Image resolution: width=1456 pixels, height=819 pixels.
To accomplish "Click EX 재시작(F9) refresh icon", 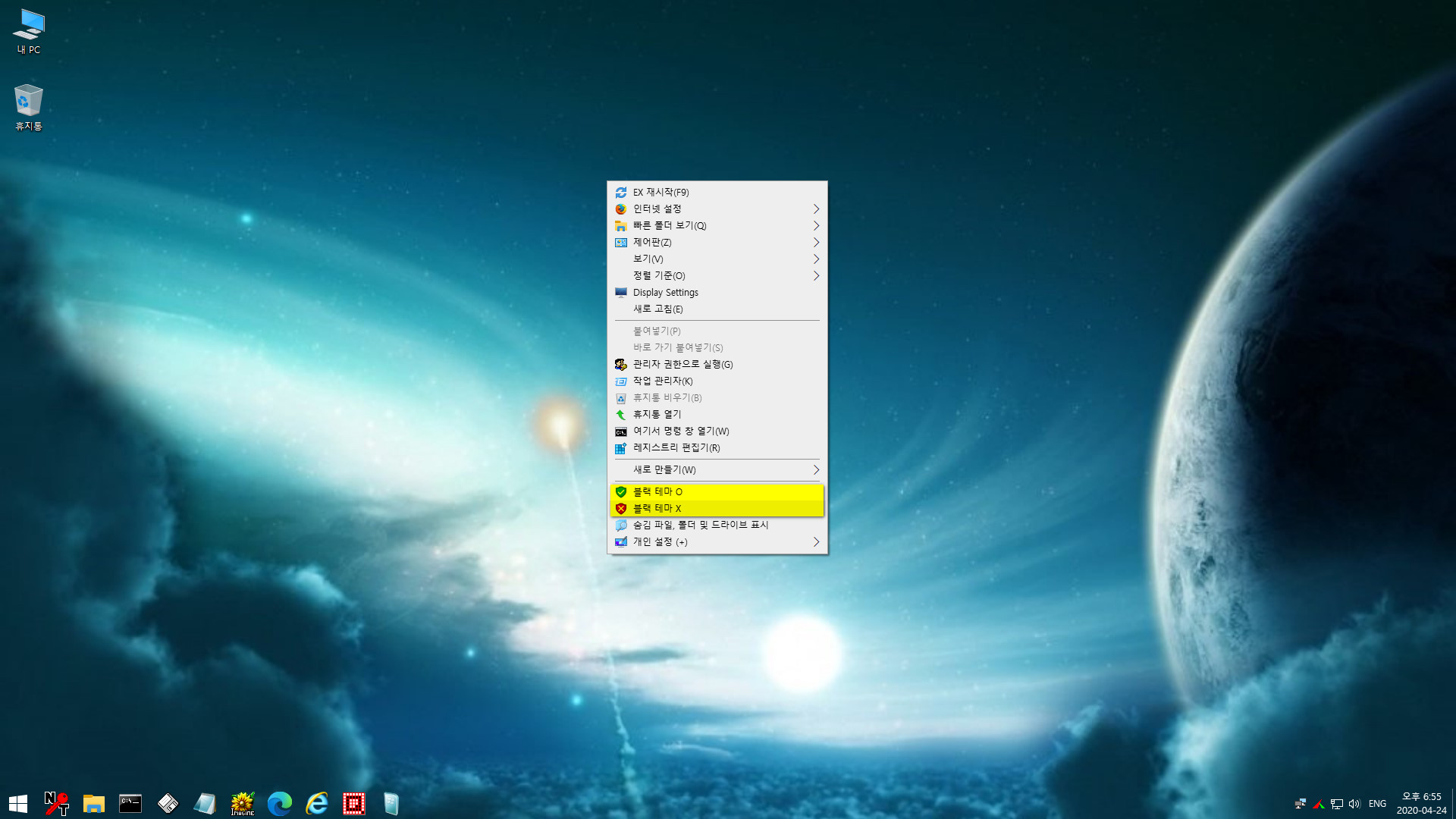I will [x=621, y=193].
